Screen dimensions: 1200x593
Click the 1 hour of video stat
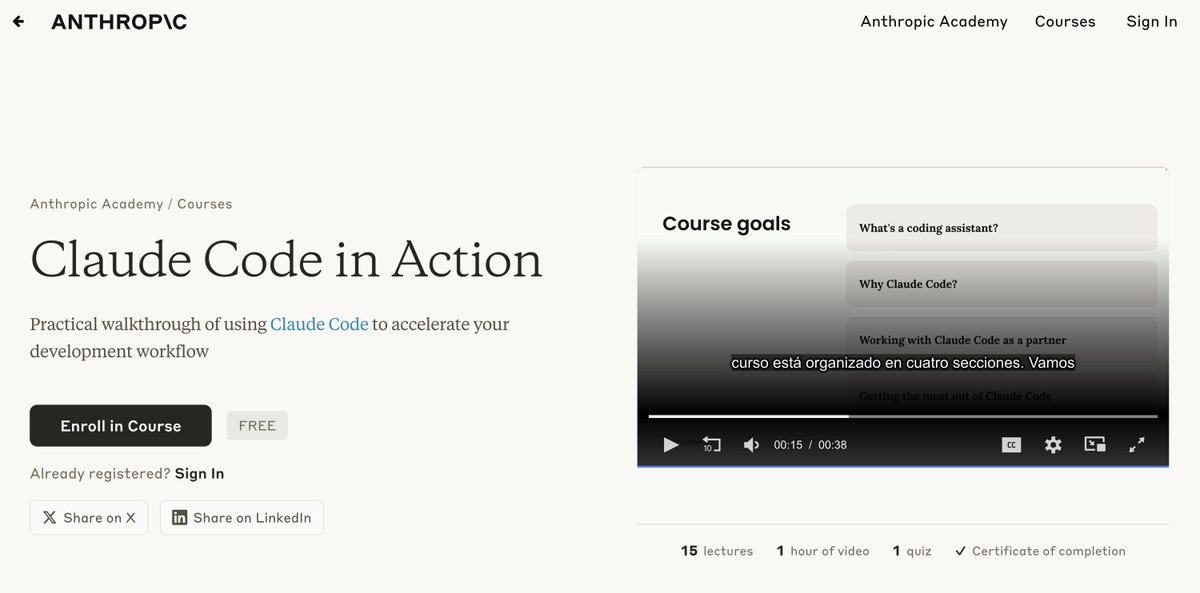[823, 551]
